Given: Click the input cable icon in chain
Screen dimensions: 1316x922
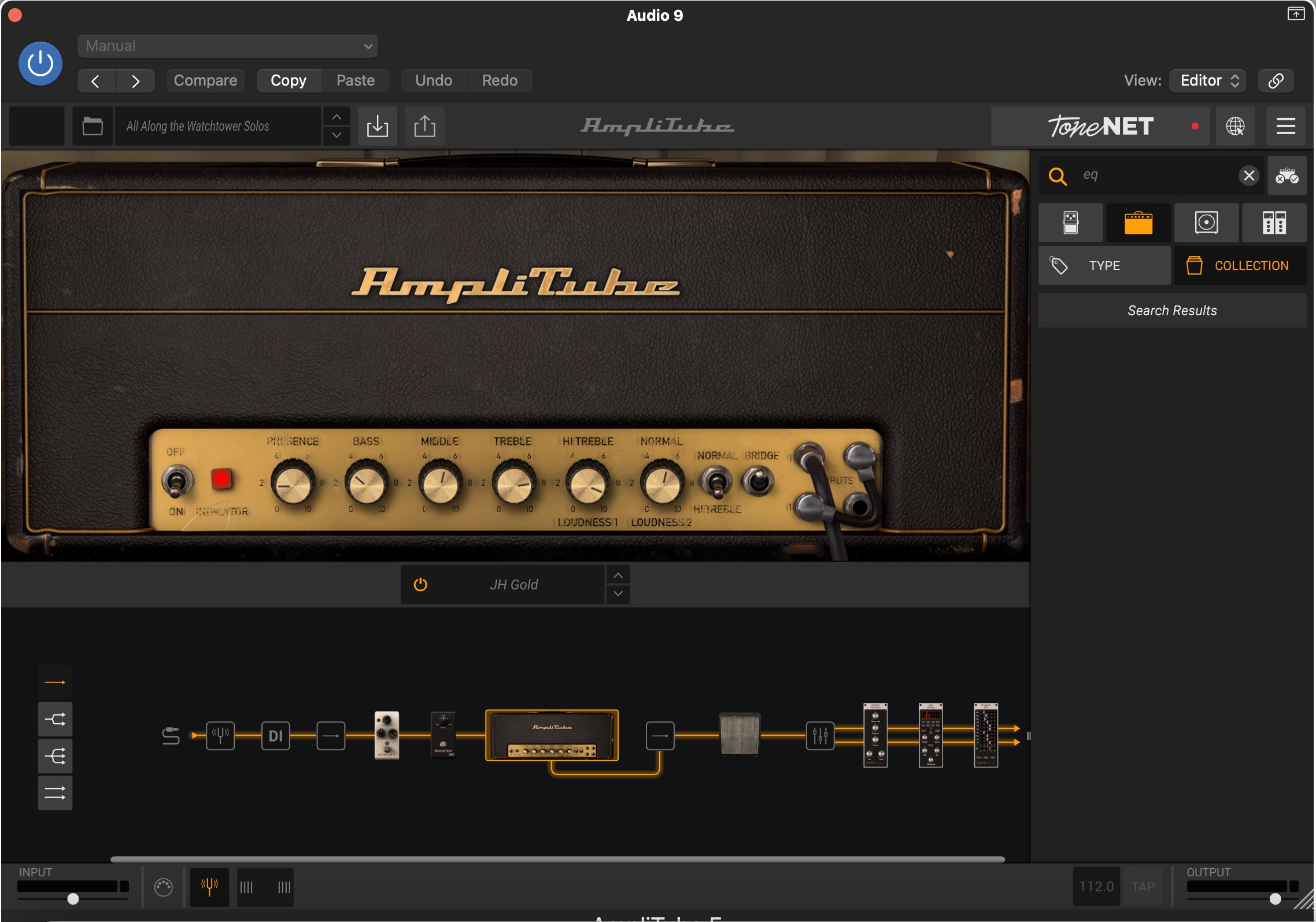Looking at the screenshot, I should click(171, 736).
